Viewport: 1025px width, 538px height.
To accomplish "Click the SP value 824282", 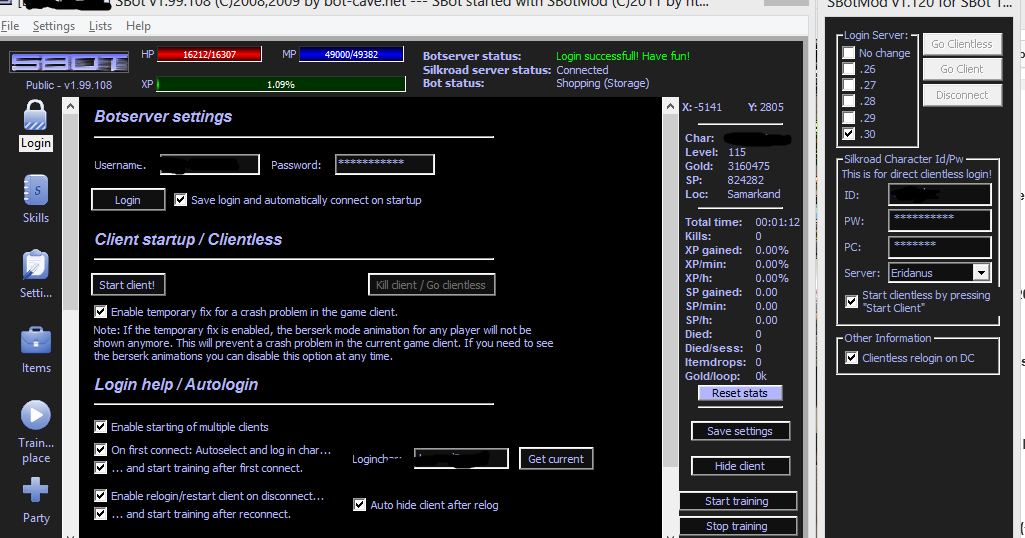I will click(745, 180).
